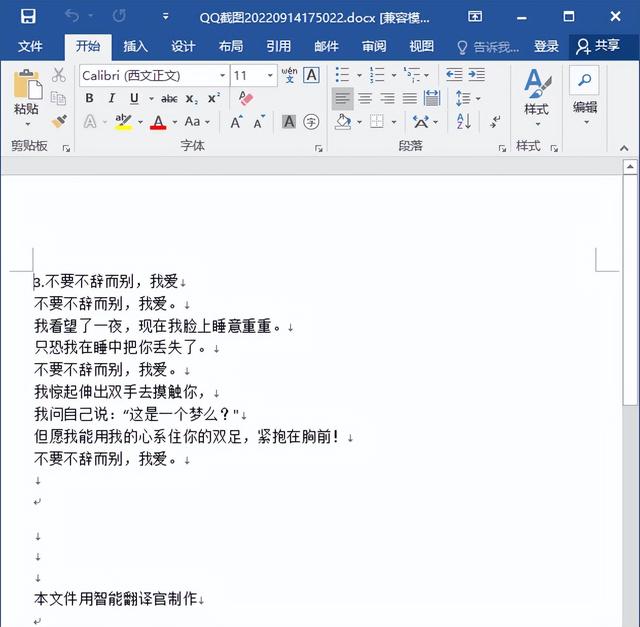Open the 样式 (Styles) gallery button
The height and width of the screenshot is (627, 640).
537,98
